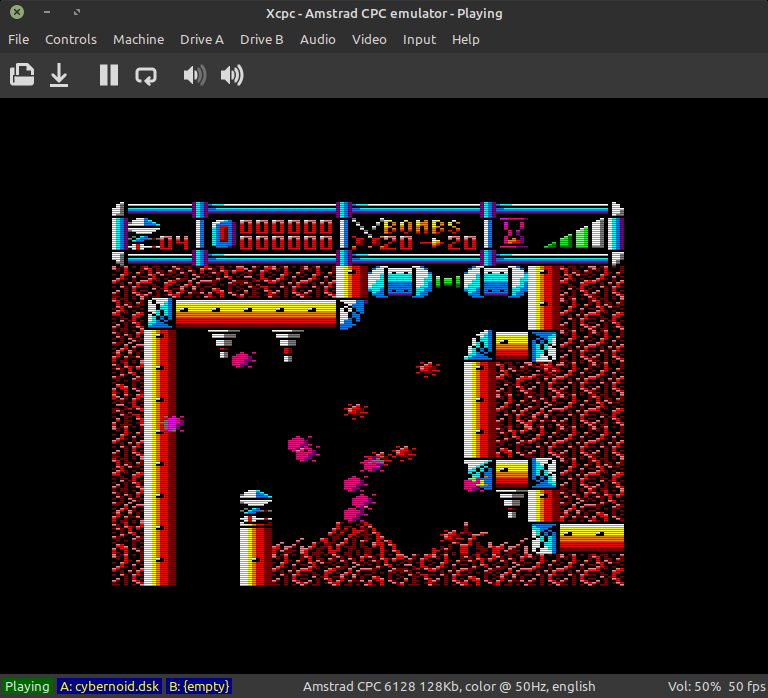Open the Input menu
768x698 pixels.
point(419,39)
